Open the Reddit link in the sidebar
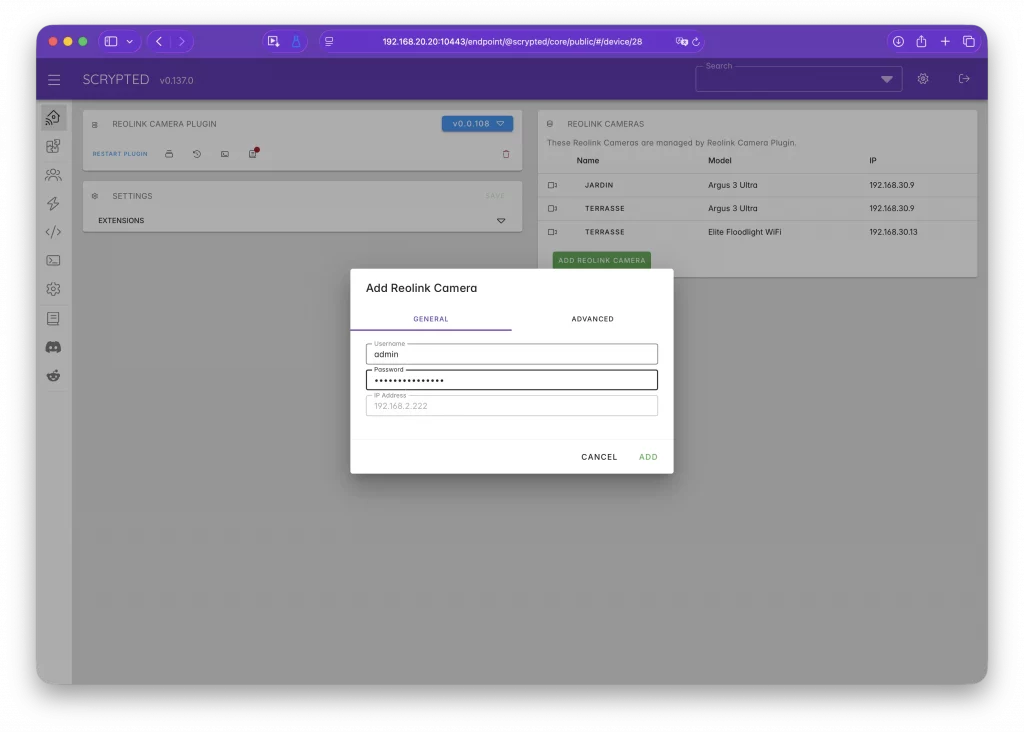Viewport: 1024px width, 732px height. 53,376
